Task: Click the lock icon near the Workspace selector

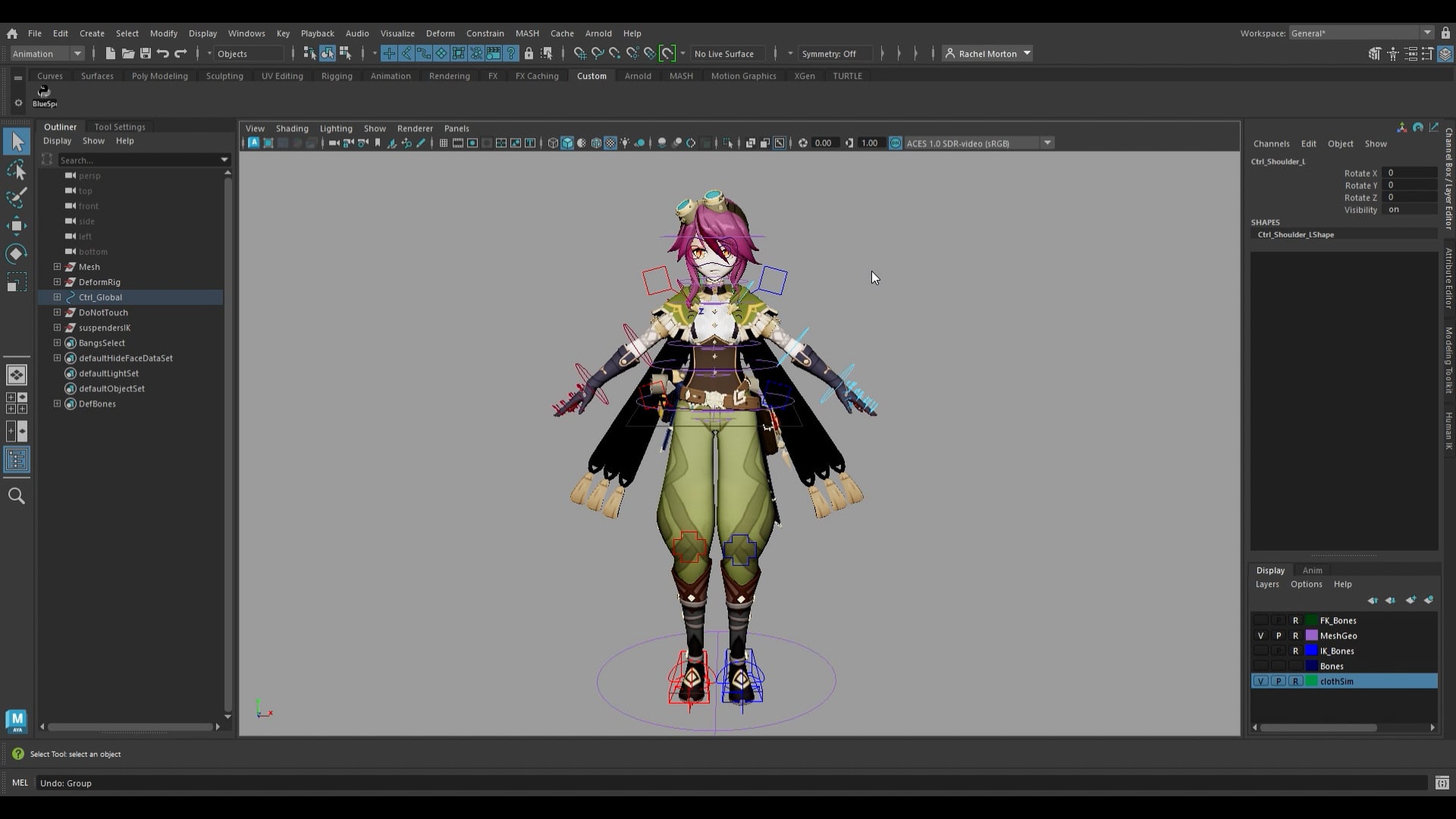Action: (1445, 33)
